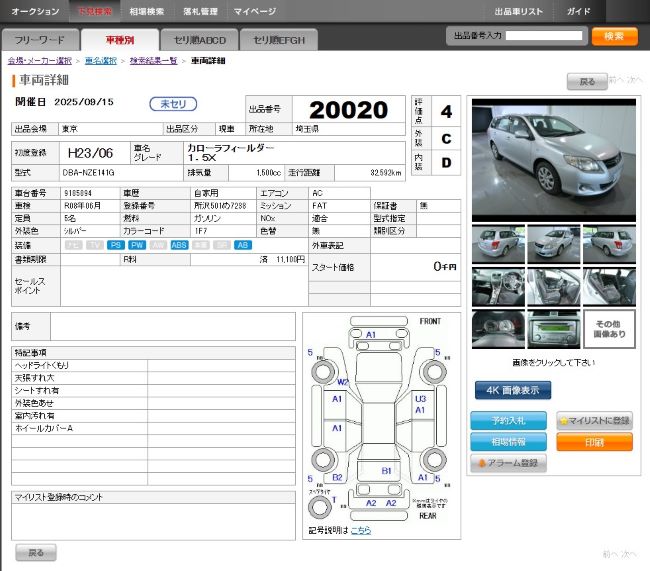Select the 車種別 tab

tap(120, 40)
